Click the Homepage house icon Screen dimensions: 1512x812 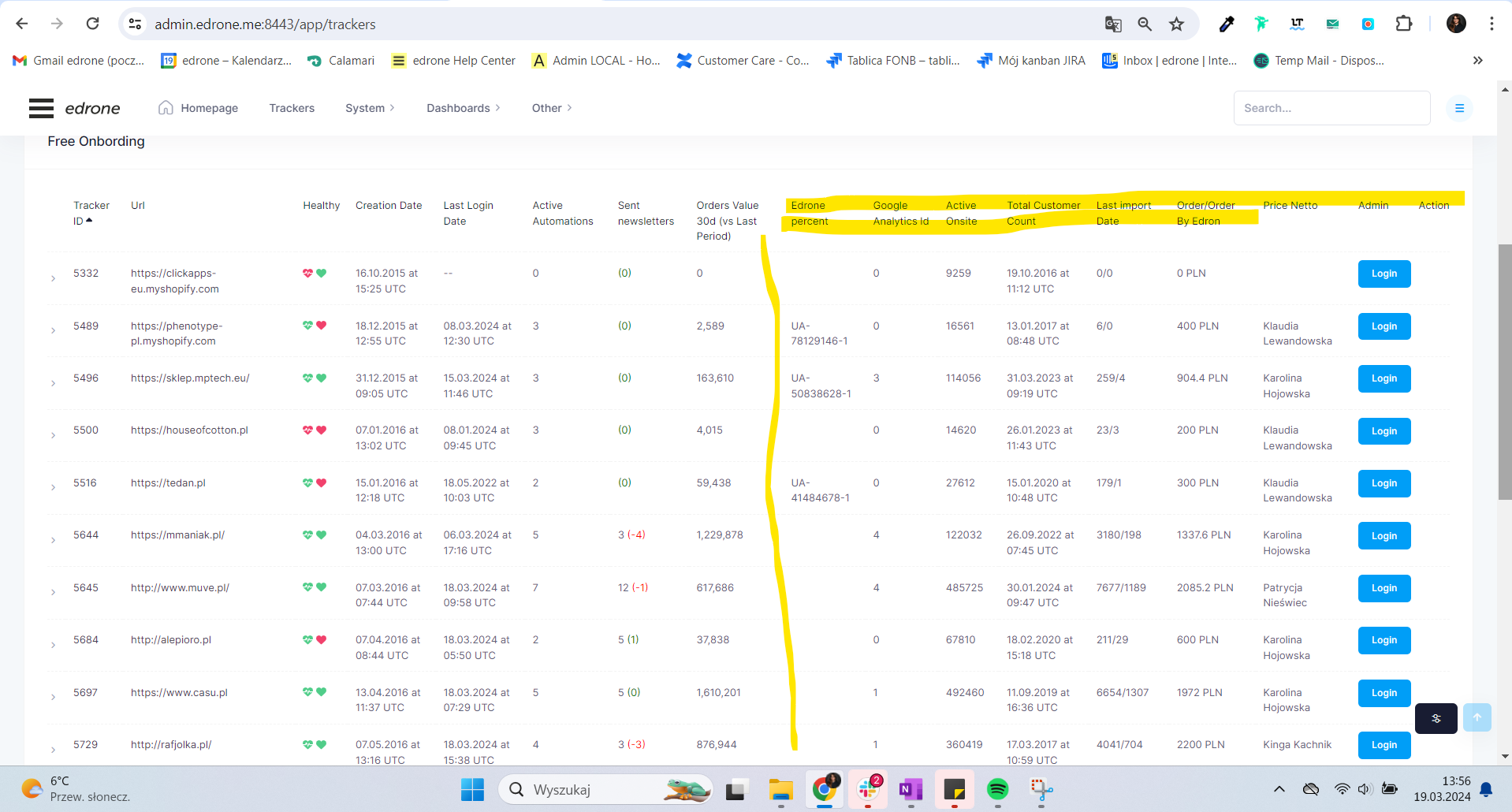coord(166,108)
